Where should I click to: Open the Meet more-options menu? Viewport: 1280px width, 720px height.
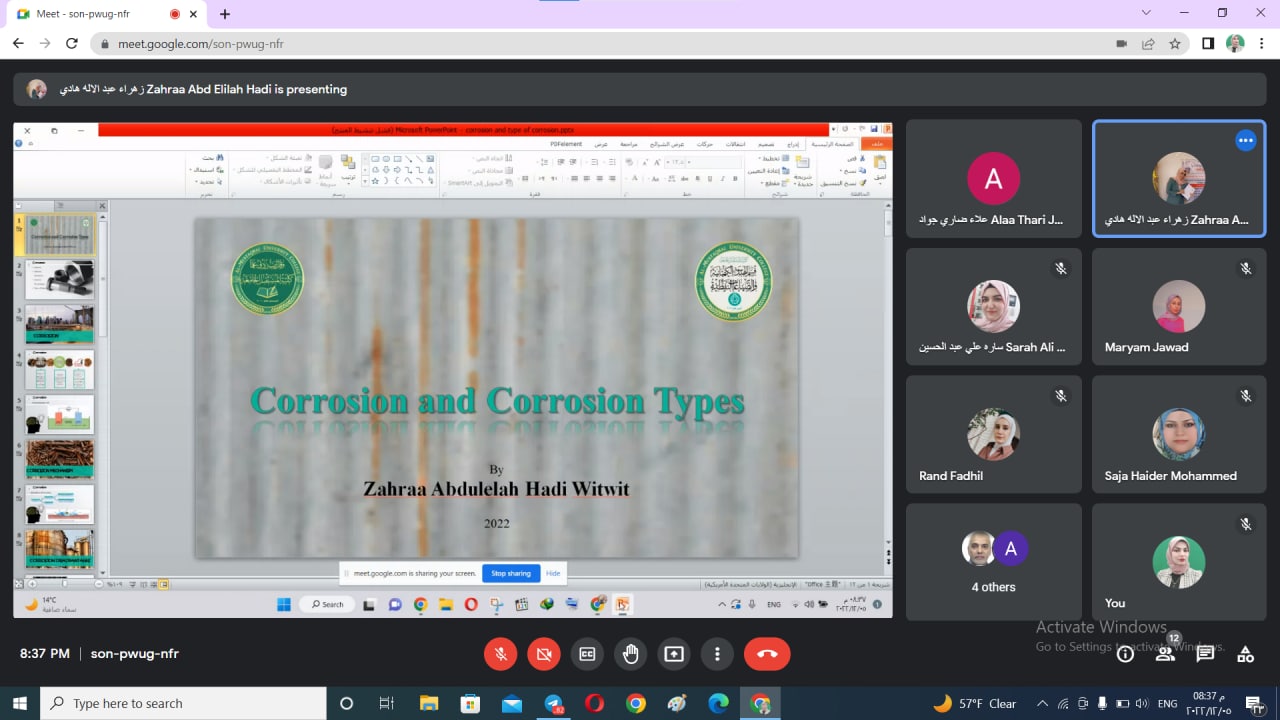point(717,653)
